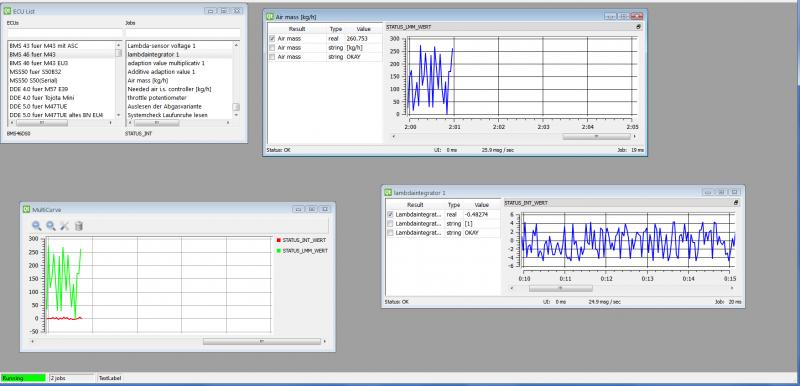
Task: Click the red STATUS_INT_WERT legend swatch
Action: click(x=279, y=240)
